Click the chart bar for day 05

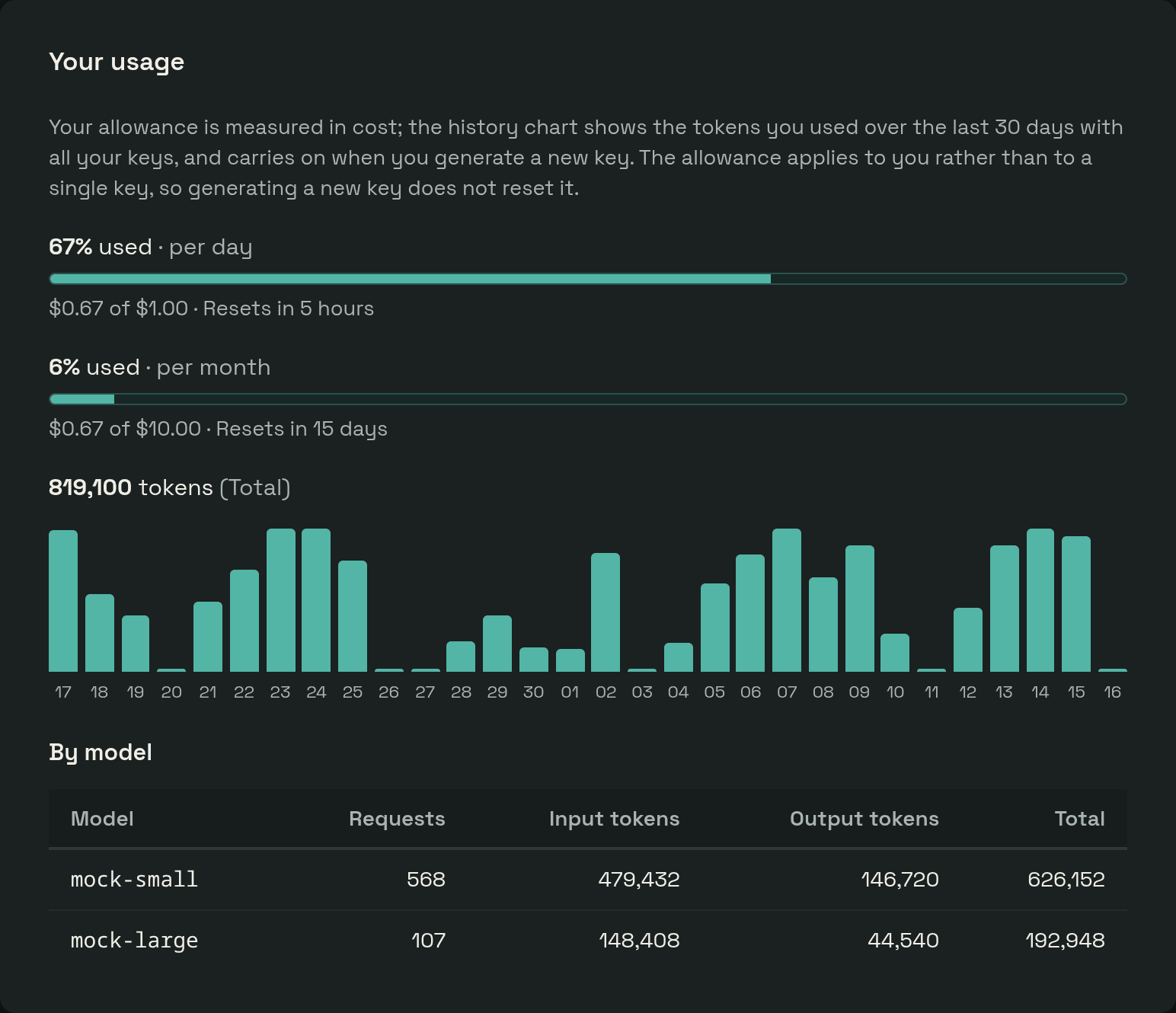click(x=715, y=628)
